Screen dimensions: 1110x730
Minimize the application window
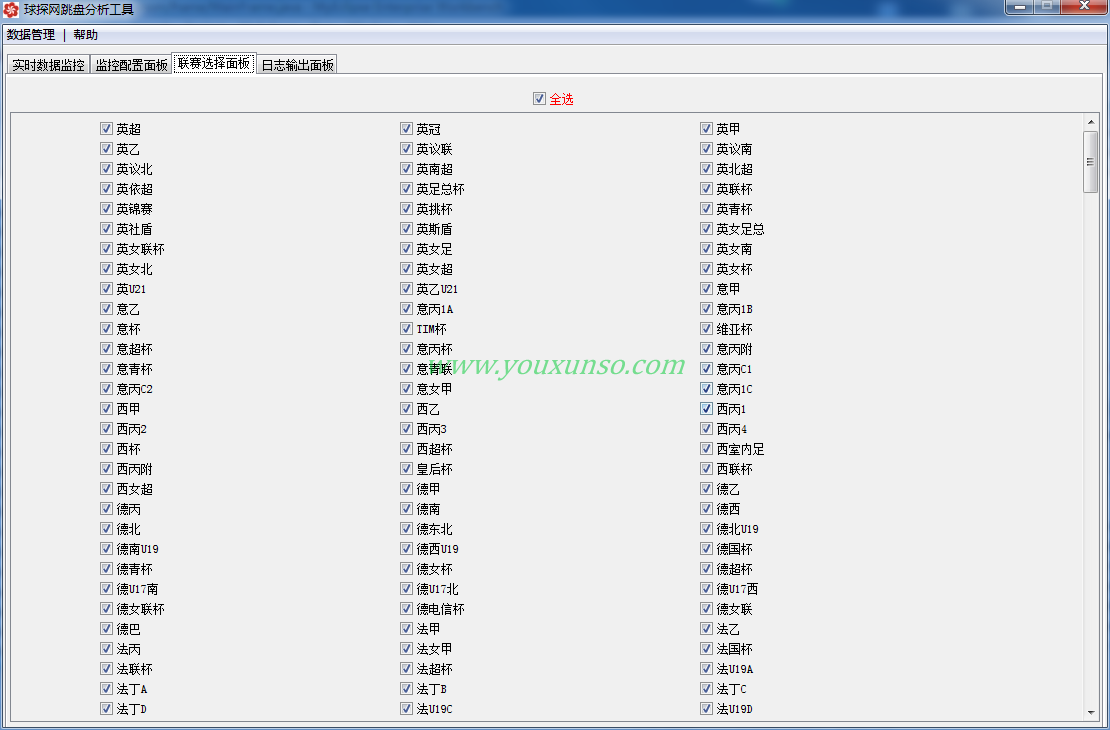pyautogui.click(x=1019, y=8)
